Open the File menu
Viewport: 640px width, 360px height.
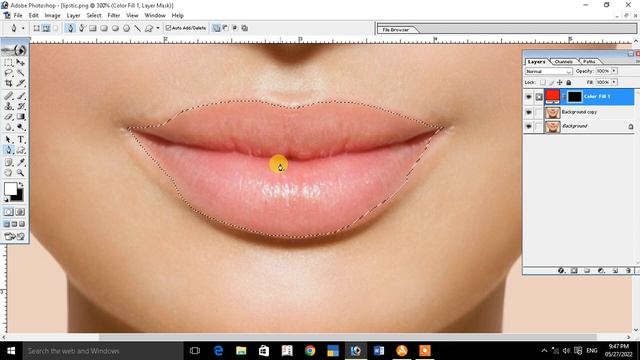[x=18, y=16]
